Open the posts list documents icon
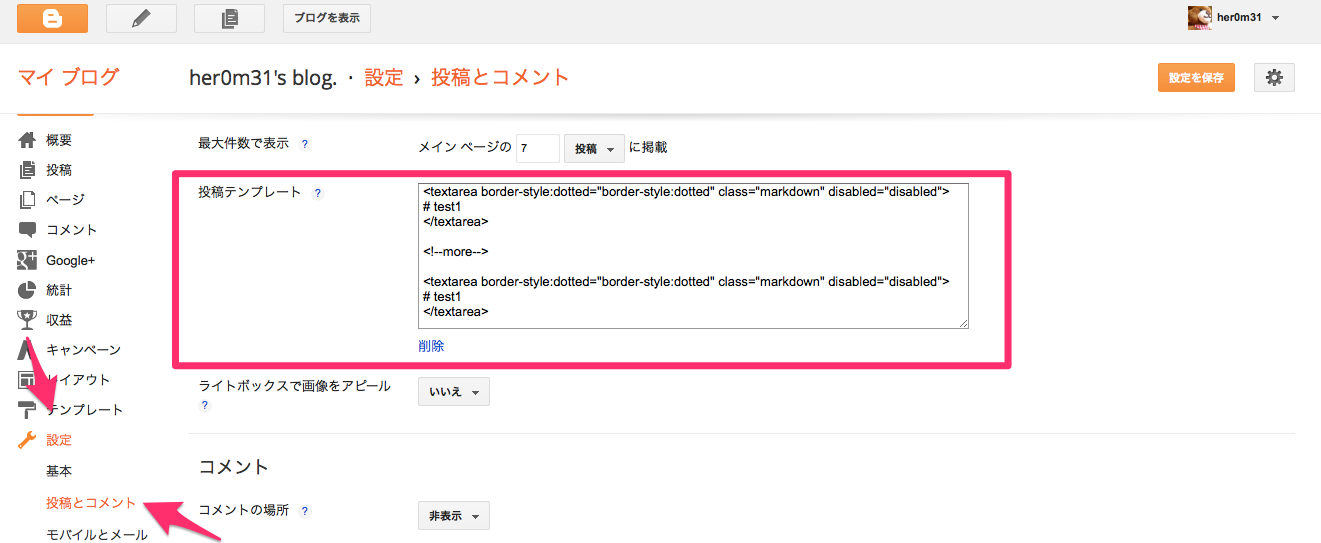Viewport: 1321px width, 543px height. (x=230, y=18)
